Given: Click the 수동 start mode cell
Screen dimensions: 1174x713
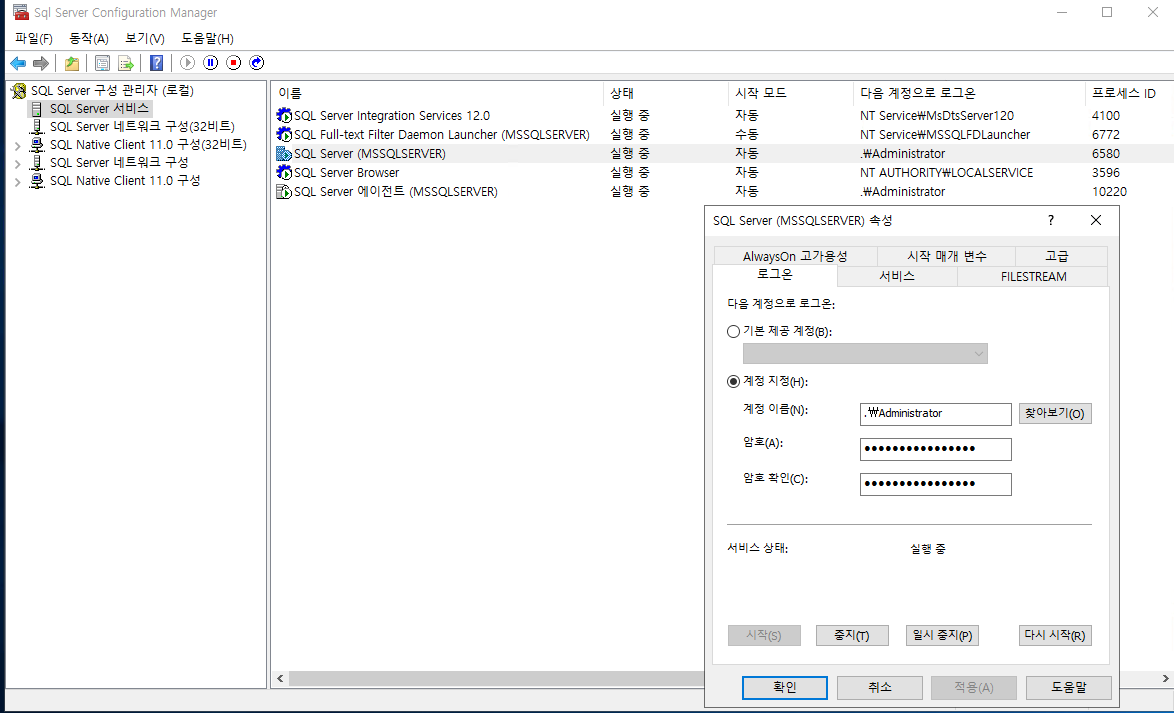Looking at the screenshot, I should 746,134.
